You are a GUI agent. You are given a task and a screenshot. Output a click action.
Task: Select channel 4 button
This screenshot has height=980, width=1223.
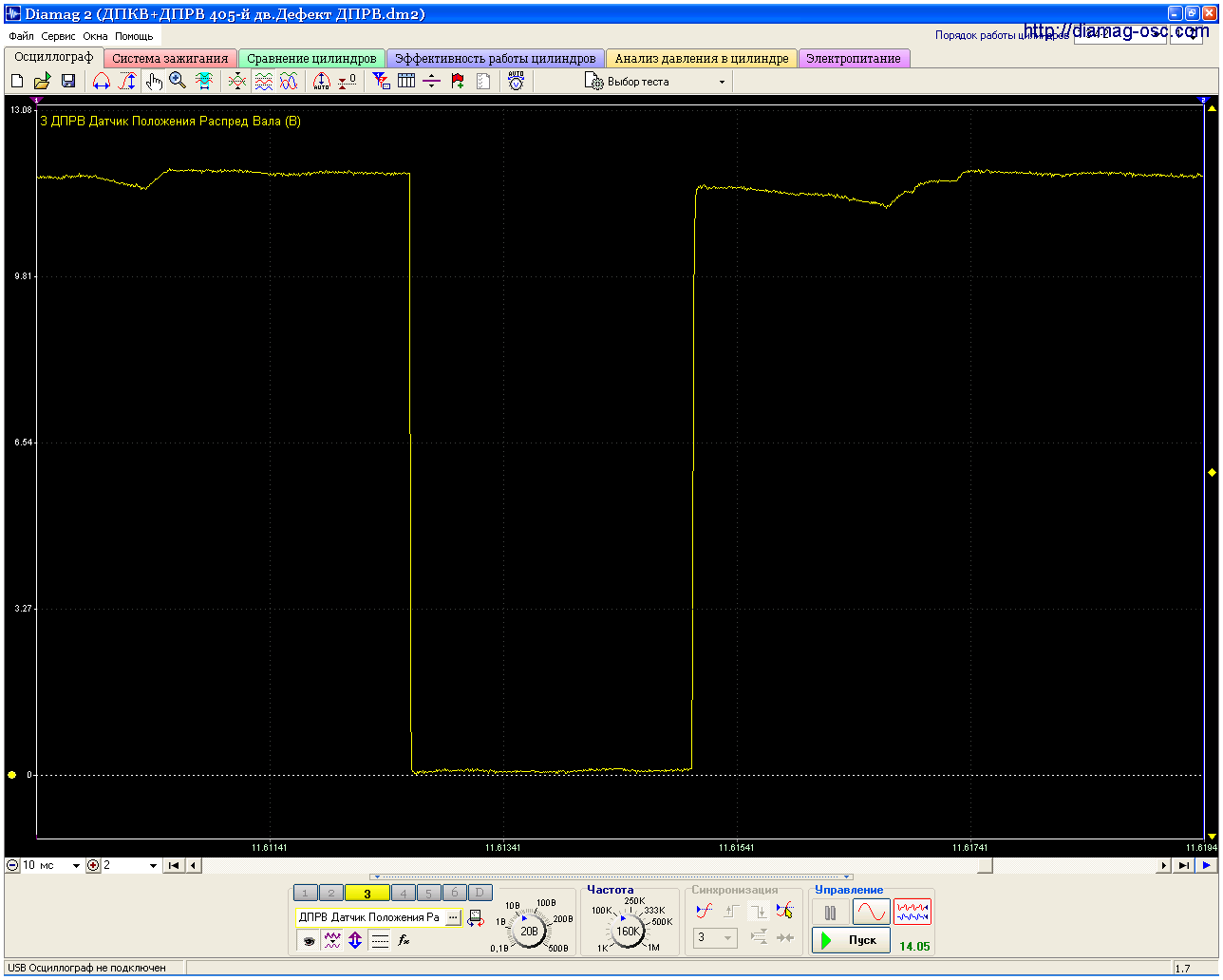click(404, 893)
